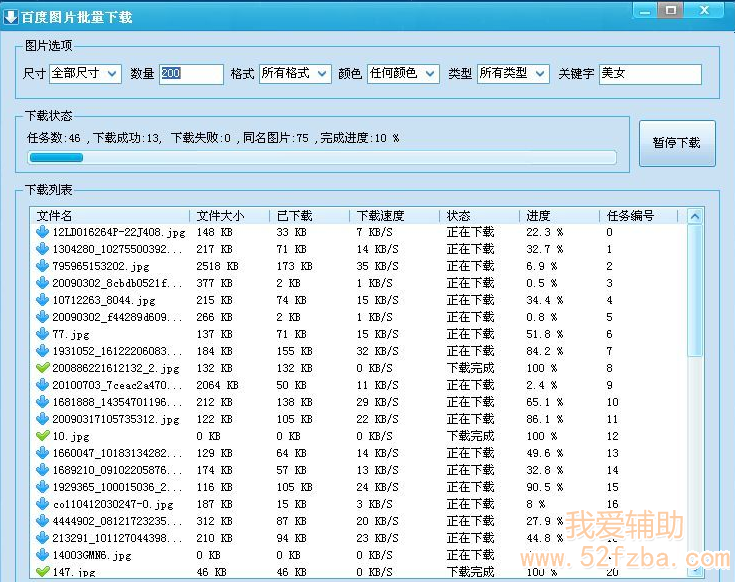
Task: Click the 29 KB/S download speed cell
Action: point(377,402)
